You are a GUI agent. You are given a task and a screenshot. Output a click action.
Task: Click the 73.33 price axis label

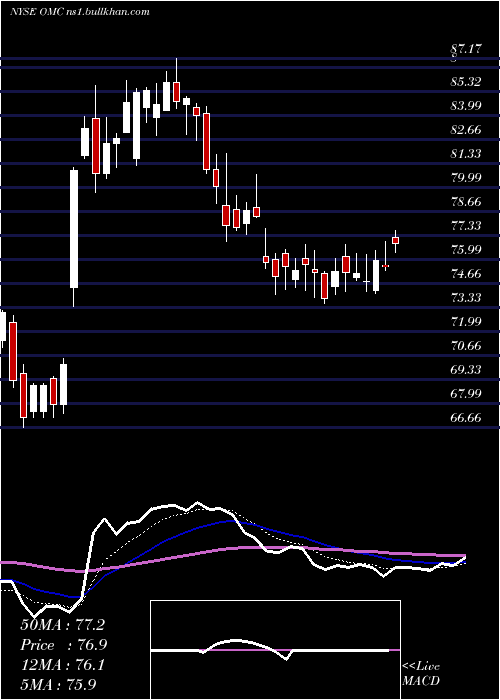pos(466,298)
